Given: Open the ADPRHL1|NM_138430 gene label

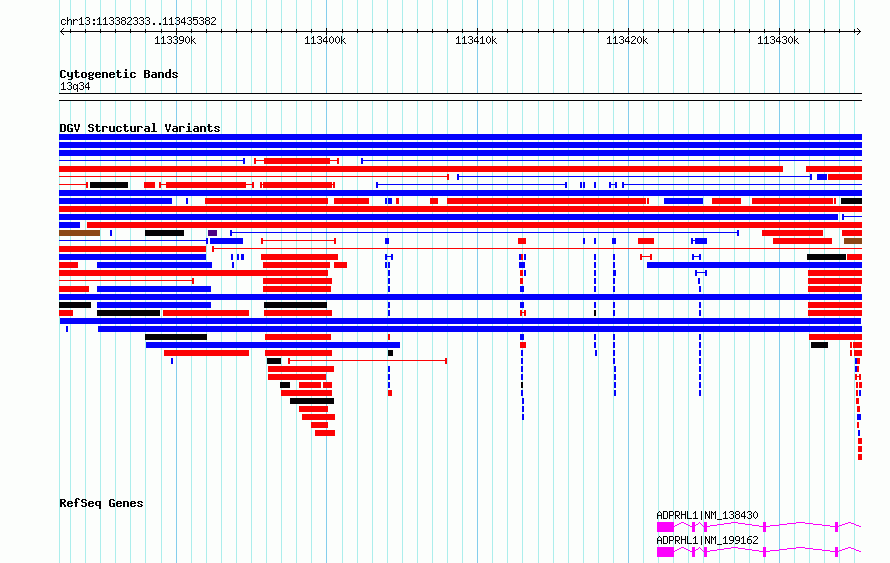Looking at the screenshot, I should [707, 515].
